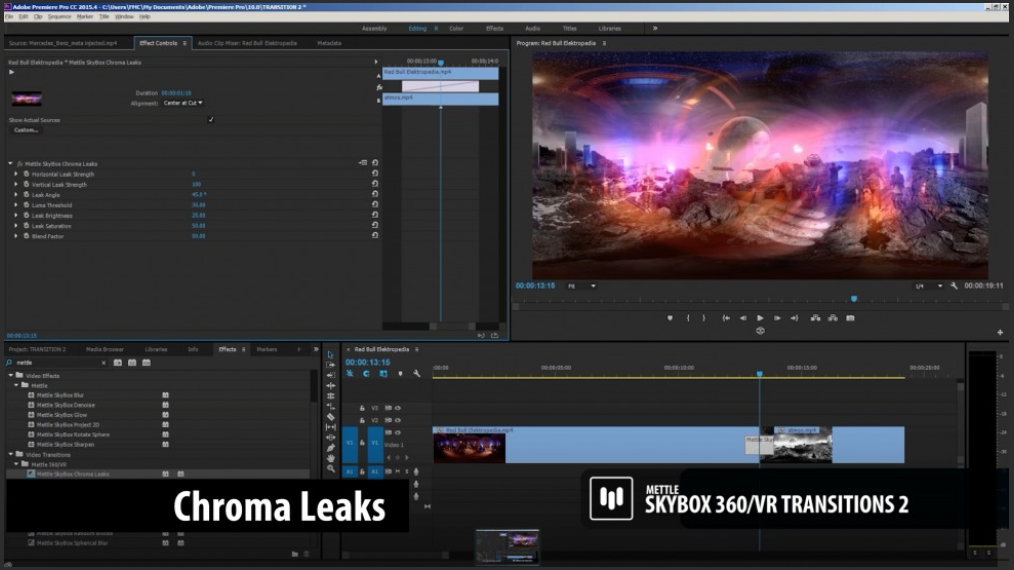
Task: Add marker in Program monitor
Action: [670, 318]
